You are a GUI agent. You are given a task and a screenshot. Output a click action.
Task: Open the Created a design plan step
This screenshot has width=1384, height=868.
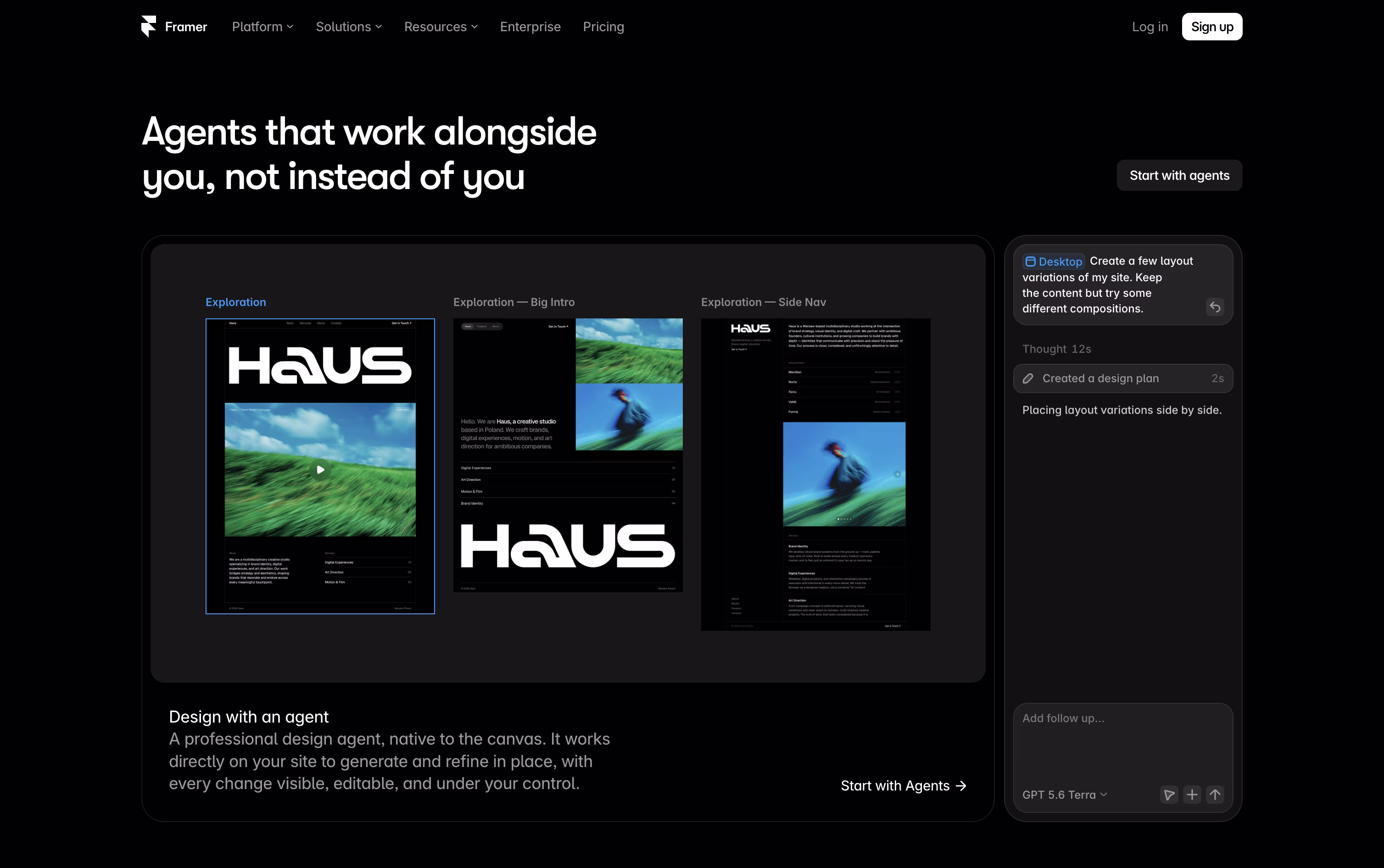pos(1123,378)
